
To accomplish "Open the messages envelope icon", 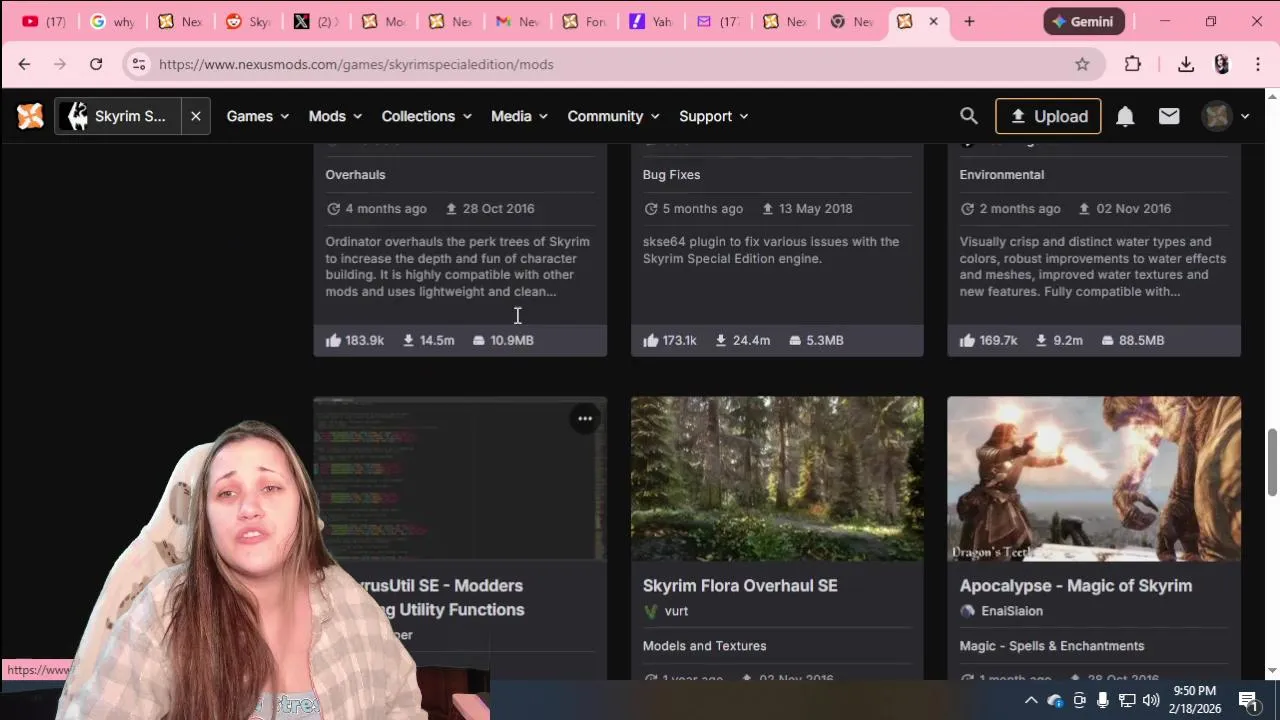I will pyautogui.click(x=1169, y=116).
